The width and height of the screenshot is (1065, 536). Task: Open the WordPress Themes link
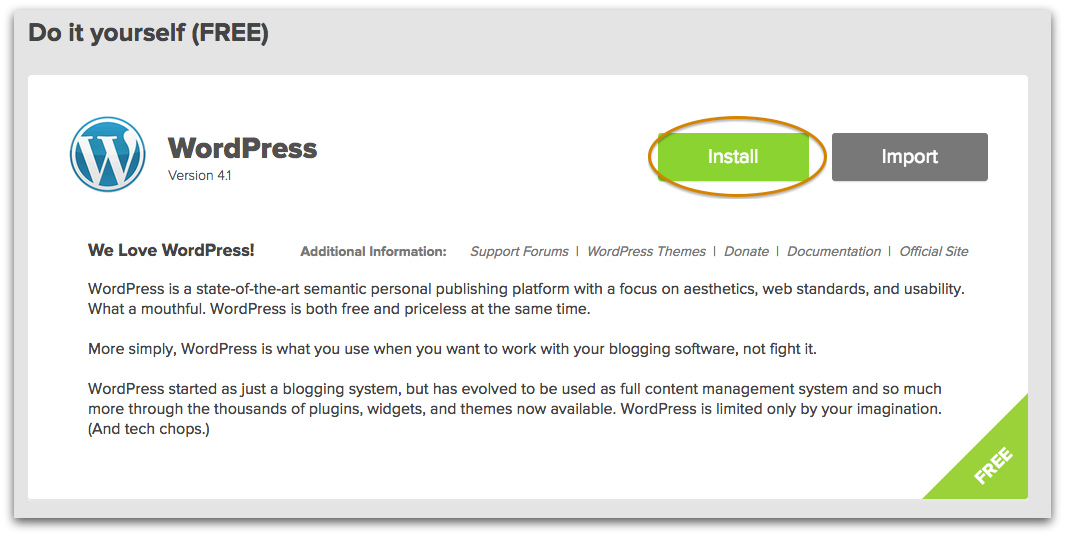646,251
